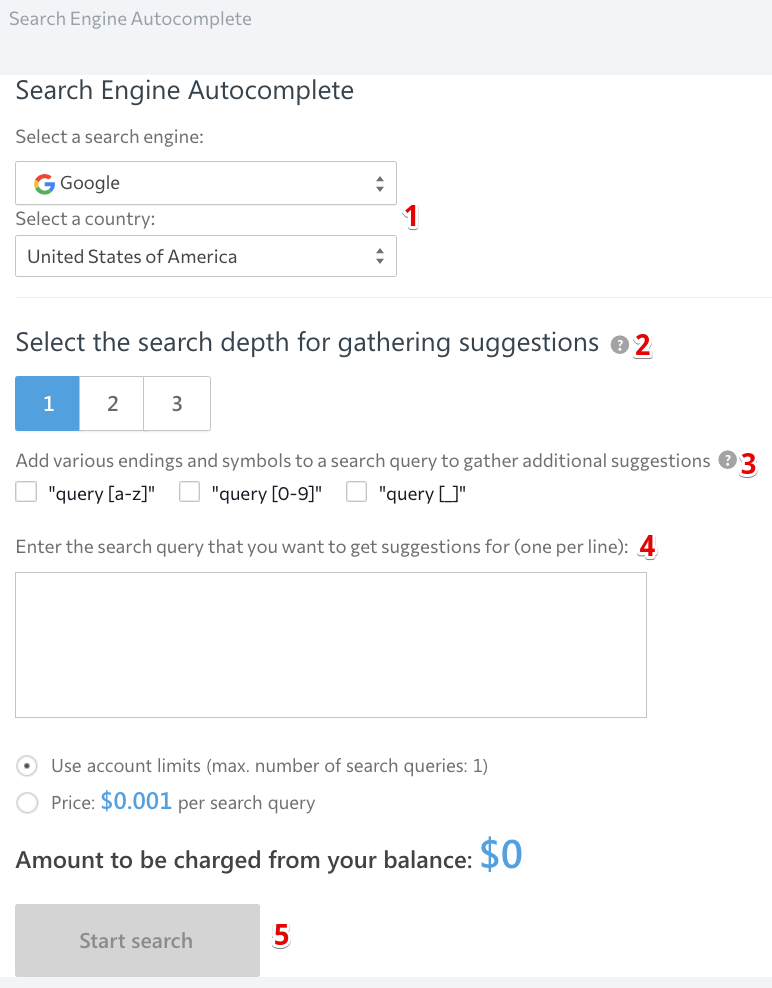Select search depth 3
Image resolution: width=772 pixels, height=988 pixels.
[x=177, y=403]
